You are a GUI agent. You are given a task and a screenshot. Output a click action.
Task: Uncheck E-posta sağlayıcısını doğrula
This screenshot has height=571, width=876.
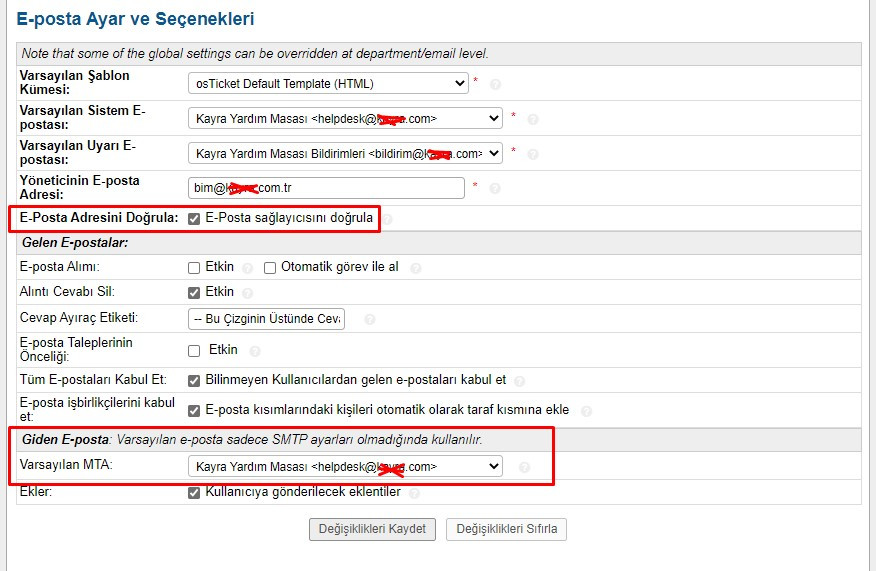click(194, 218)
